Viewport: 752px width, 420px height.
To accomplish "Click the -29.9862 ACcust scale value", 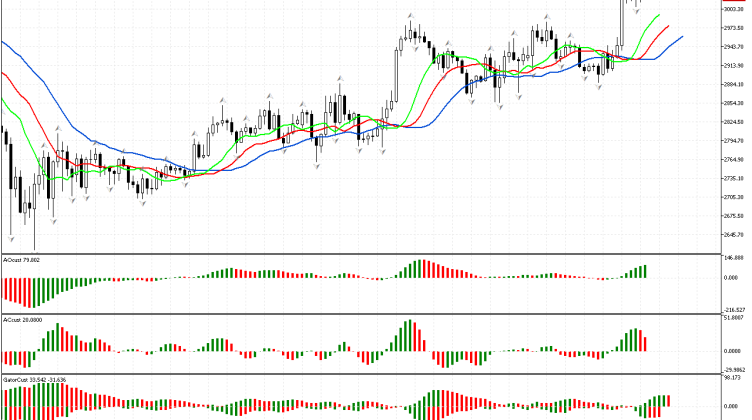I will 734,370.
